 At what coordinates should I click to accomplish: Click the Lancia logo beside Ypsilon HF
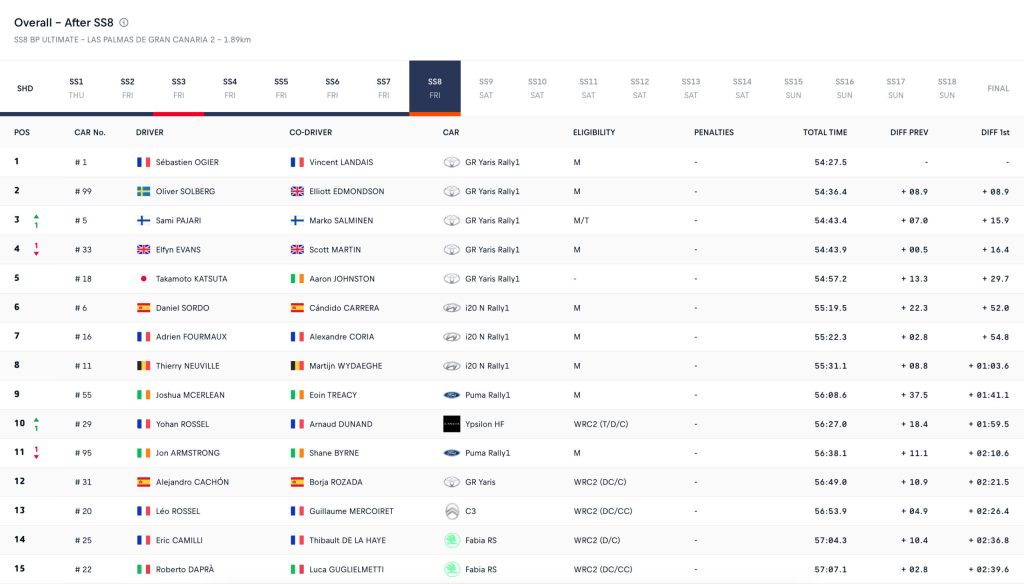(452, 424)
